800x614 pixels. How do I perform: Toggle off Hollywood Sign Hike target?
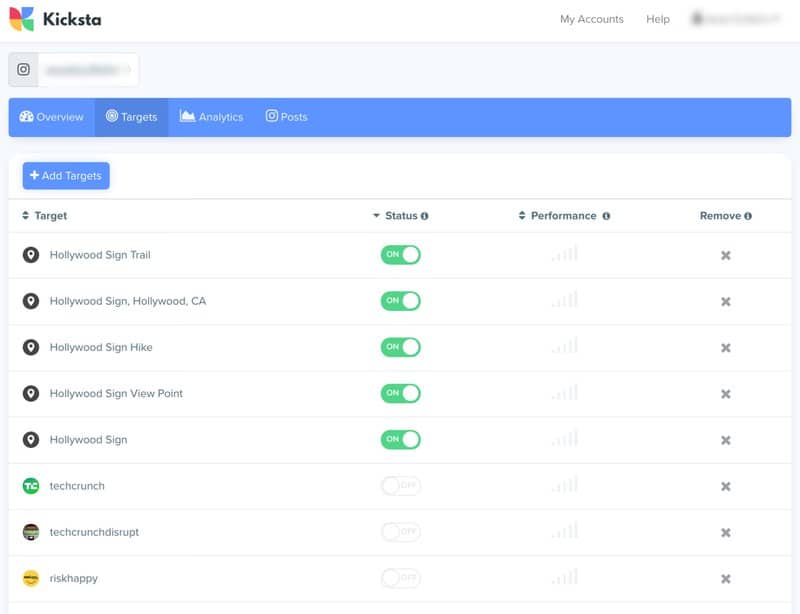pyautogui.click(x=401, y=347)
